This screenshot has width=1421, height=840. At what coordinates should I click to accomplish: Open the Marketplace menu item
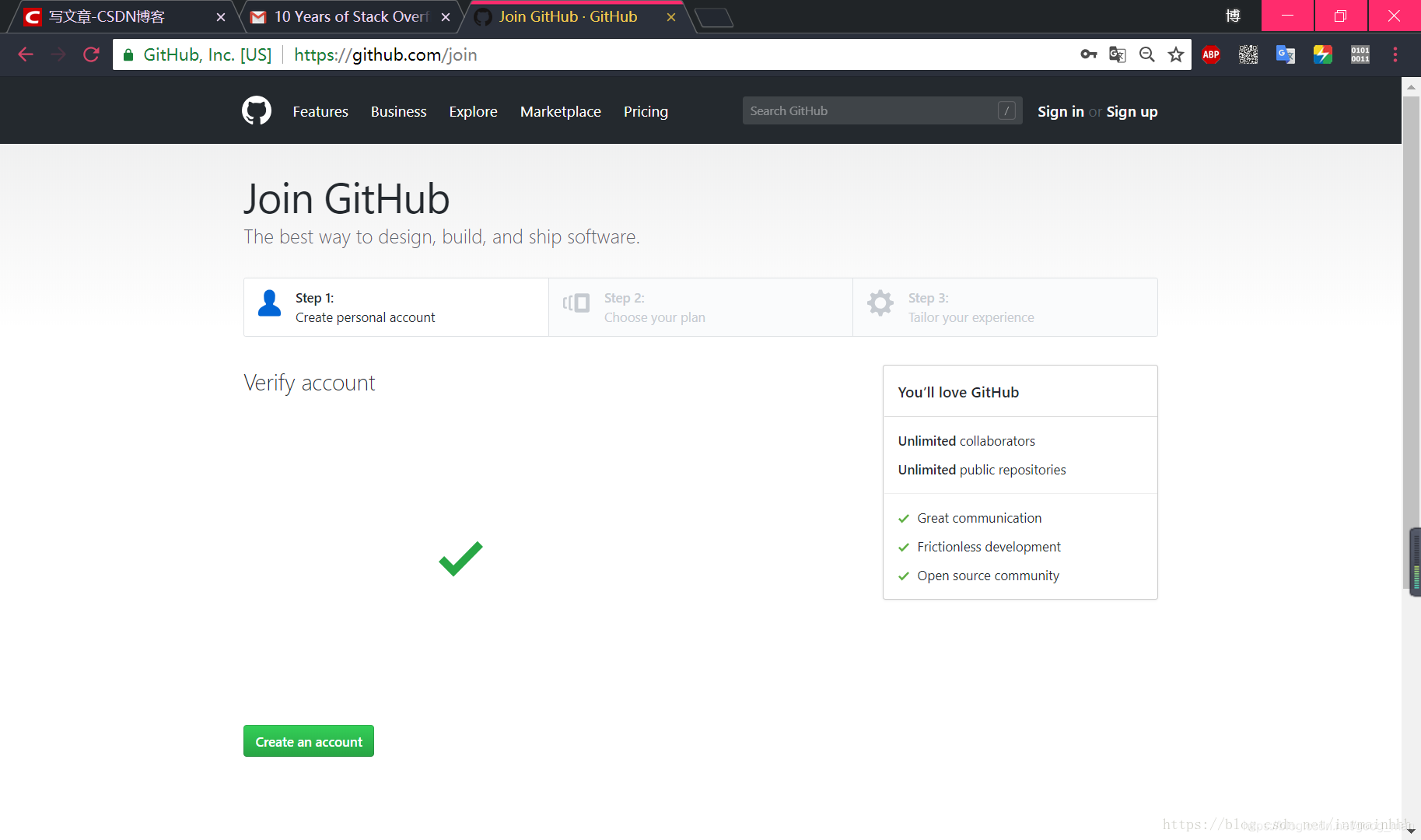click(x=560, y=111)
